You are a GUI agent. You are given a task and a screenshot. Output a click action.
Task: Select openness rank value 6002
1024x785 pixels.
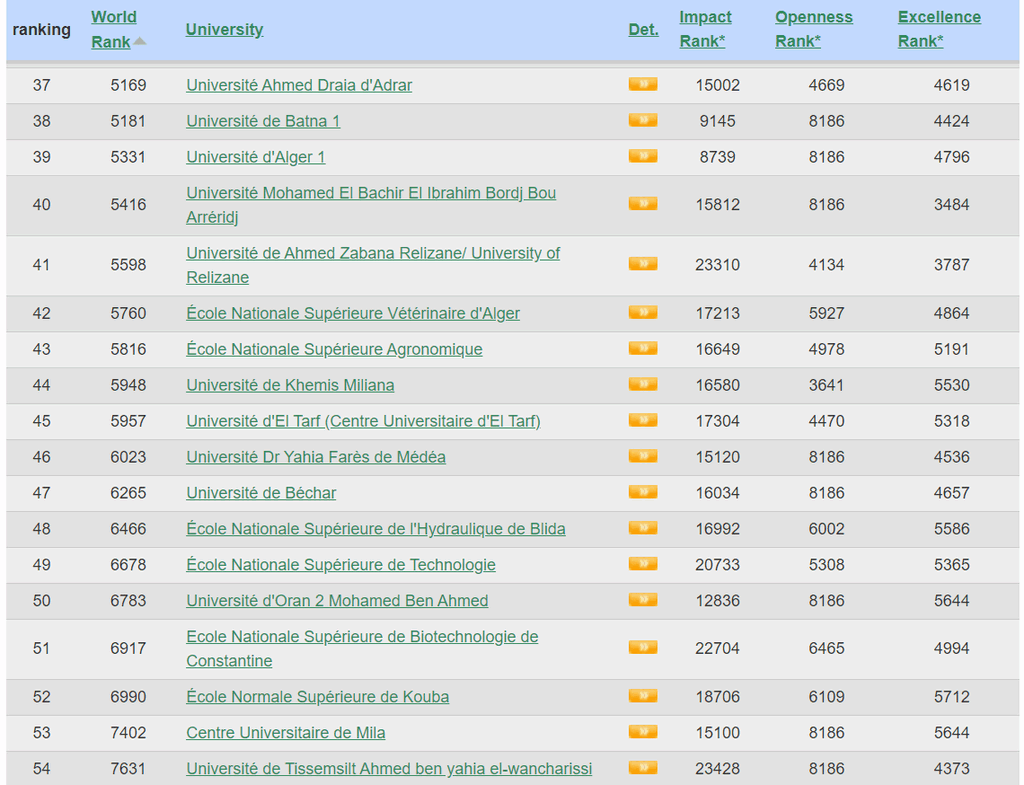point(826,529)
